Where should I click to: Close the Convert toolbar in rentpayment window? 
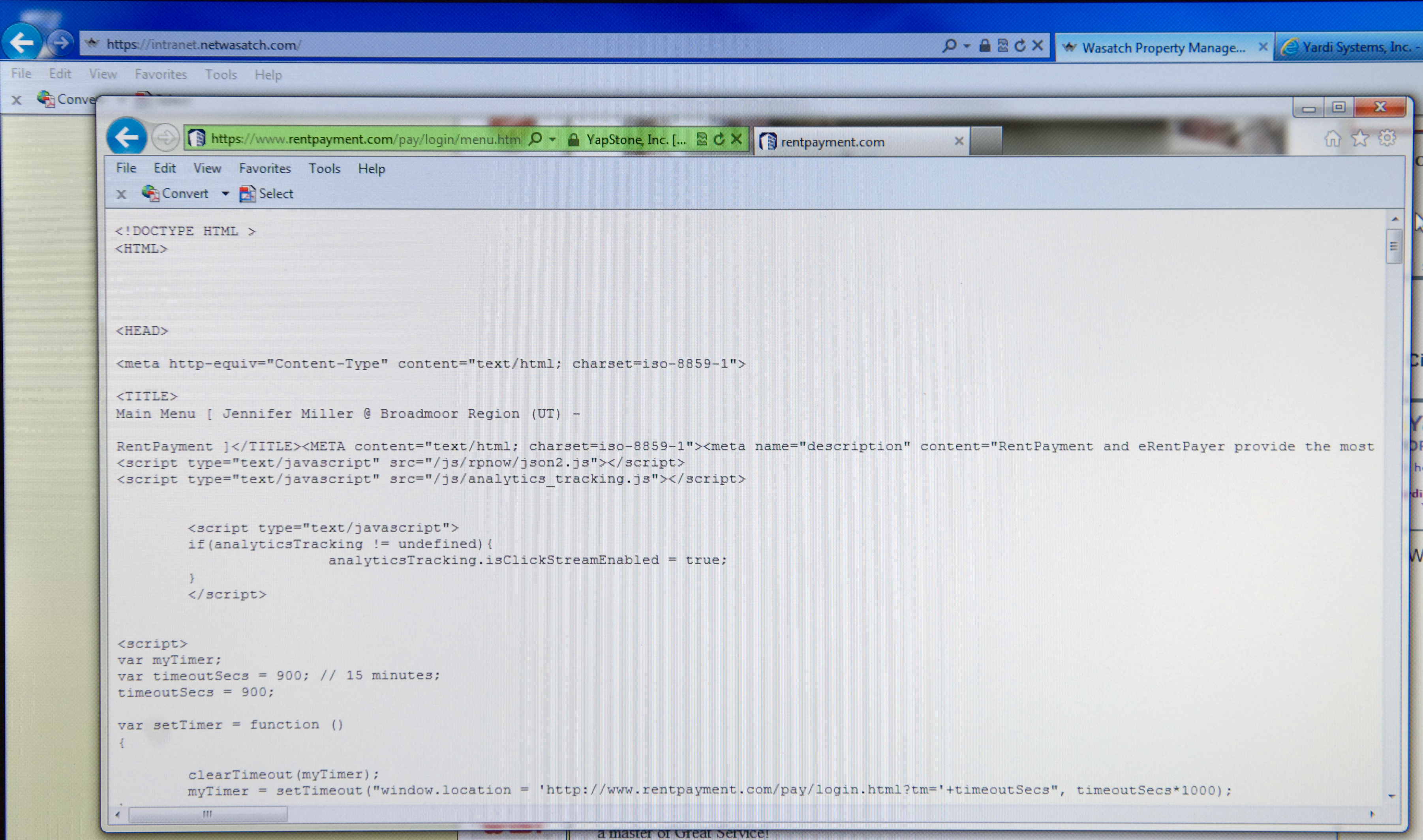click(121, 194)
